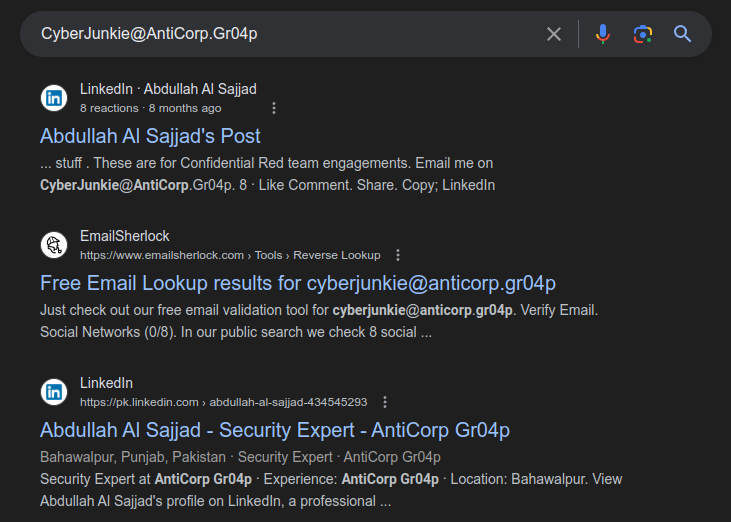Clear the search box with the X icon

554,34
